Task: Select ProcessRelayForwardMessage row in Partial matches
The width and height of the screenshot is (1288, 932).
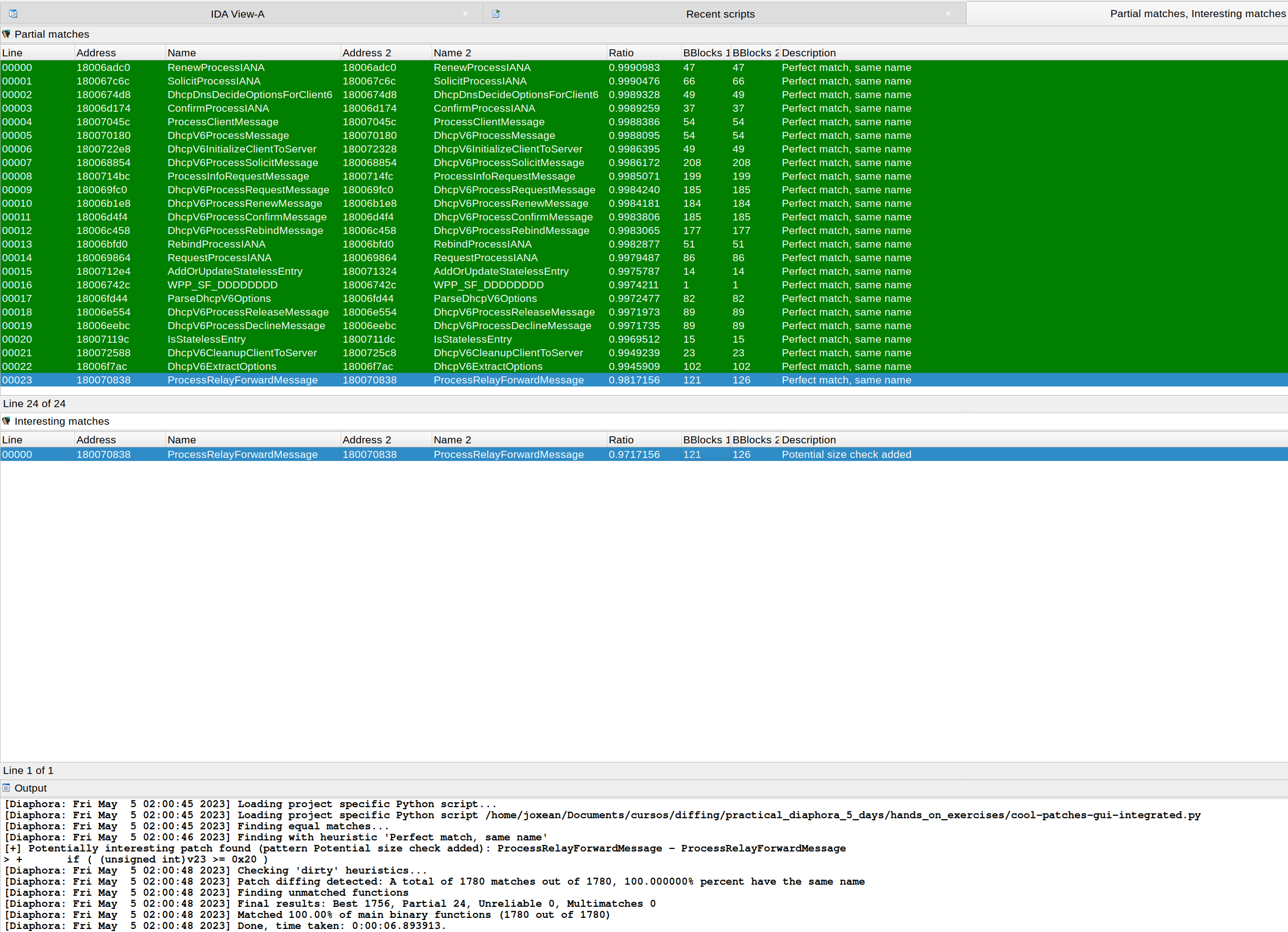Action: (x=242, y=380)
